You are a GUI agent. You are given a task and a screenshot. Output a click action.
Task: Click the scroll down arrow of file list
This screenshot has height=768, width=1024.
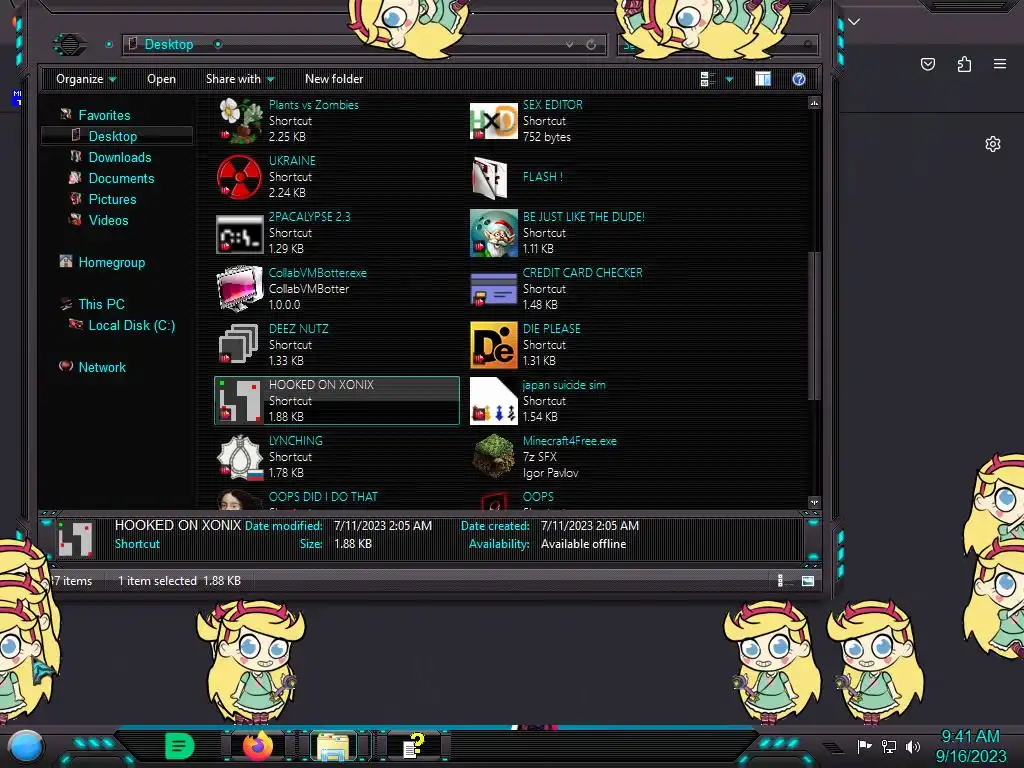(814, 502)
